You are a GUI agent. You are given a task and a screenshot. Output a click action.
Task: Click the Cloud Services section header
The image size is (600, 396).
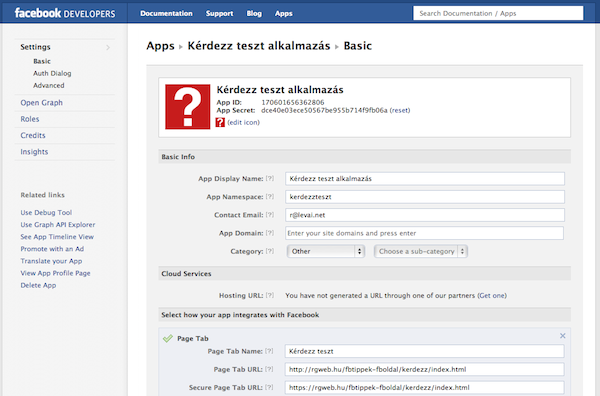tap(365, 274)
